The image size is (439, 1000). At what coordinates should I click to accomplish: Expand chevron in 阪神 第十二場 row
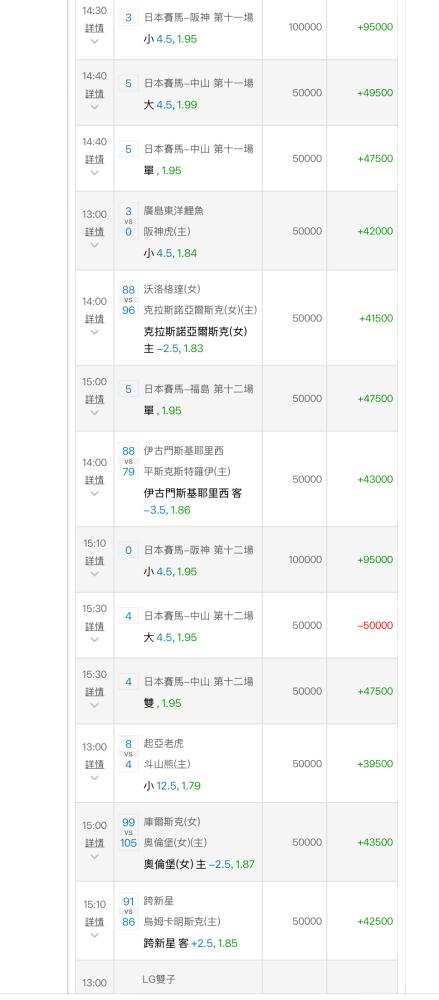pyautogui.click(x=94, y=574)
